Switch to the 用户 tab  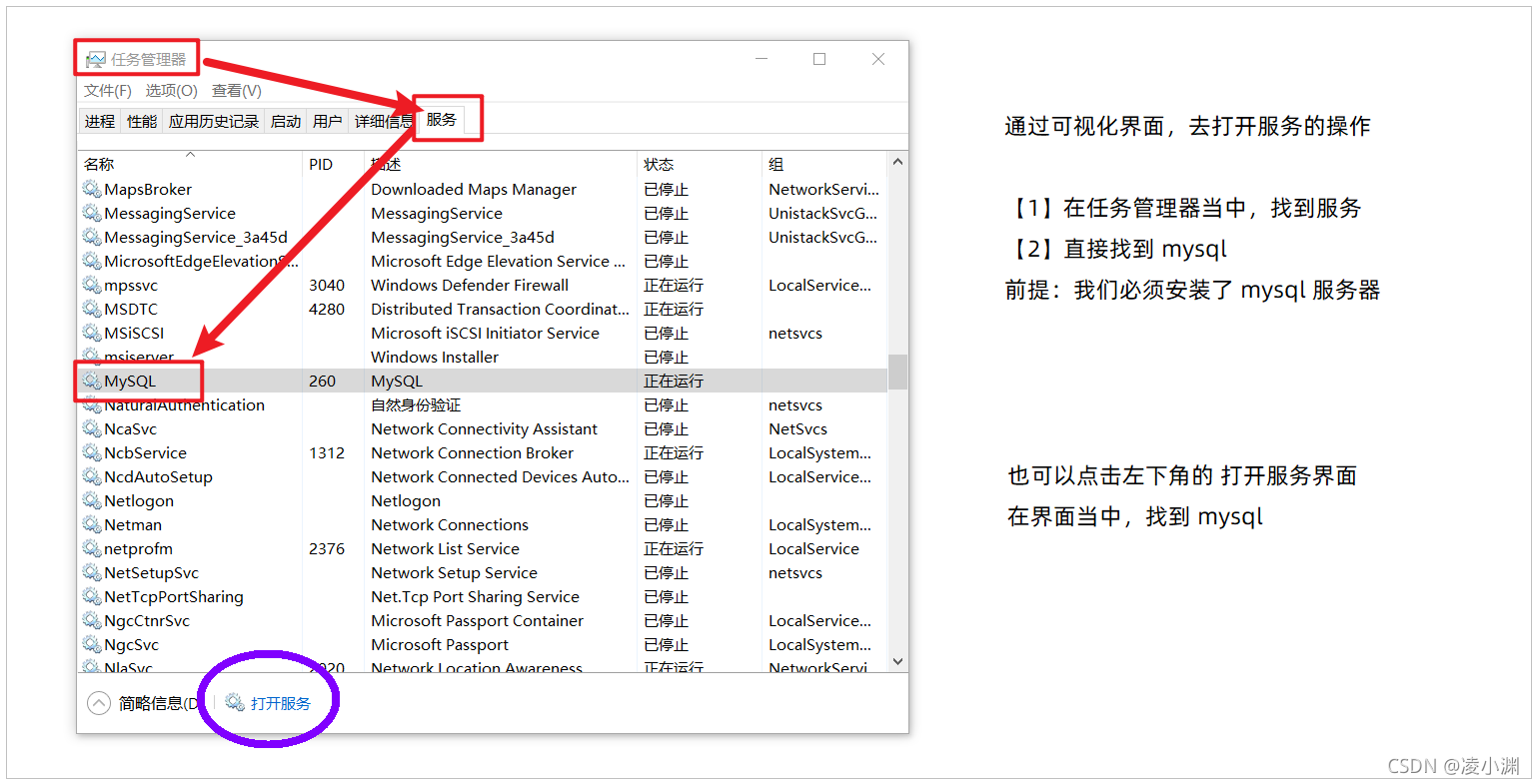[328, 121]
